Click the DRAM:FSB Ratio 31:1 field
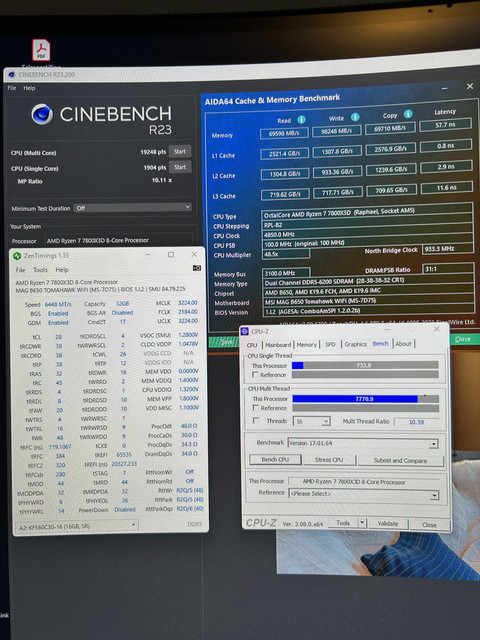Screen dimensions: 480x640 (x=448, y=268)
